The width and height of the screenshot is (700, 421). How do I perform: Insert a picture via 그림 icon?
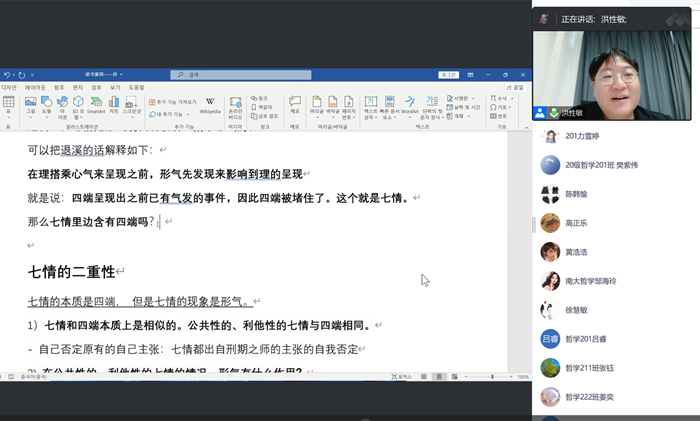click(x=30, y=107)
